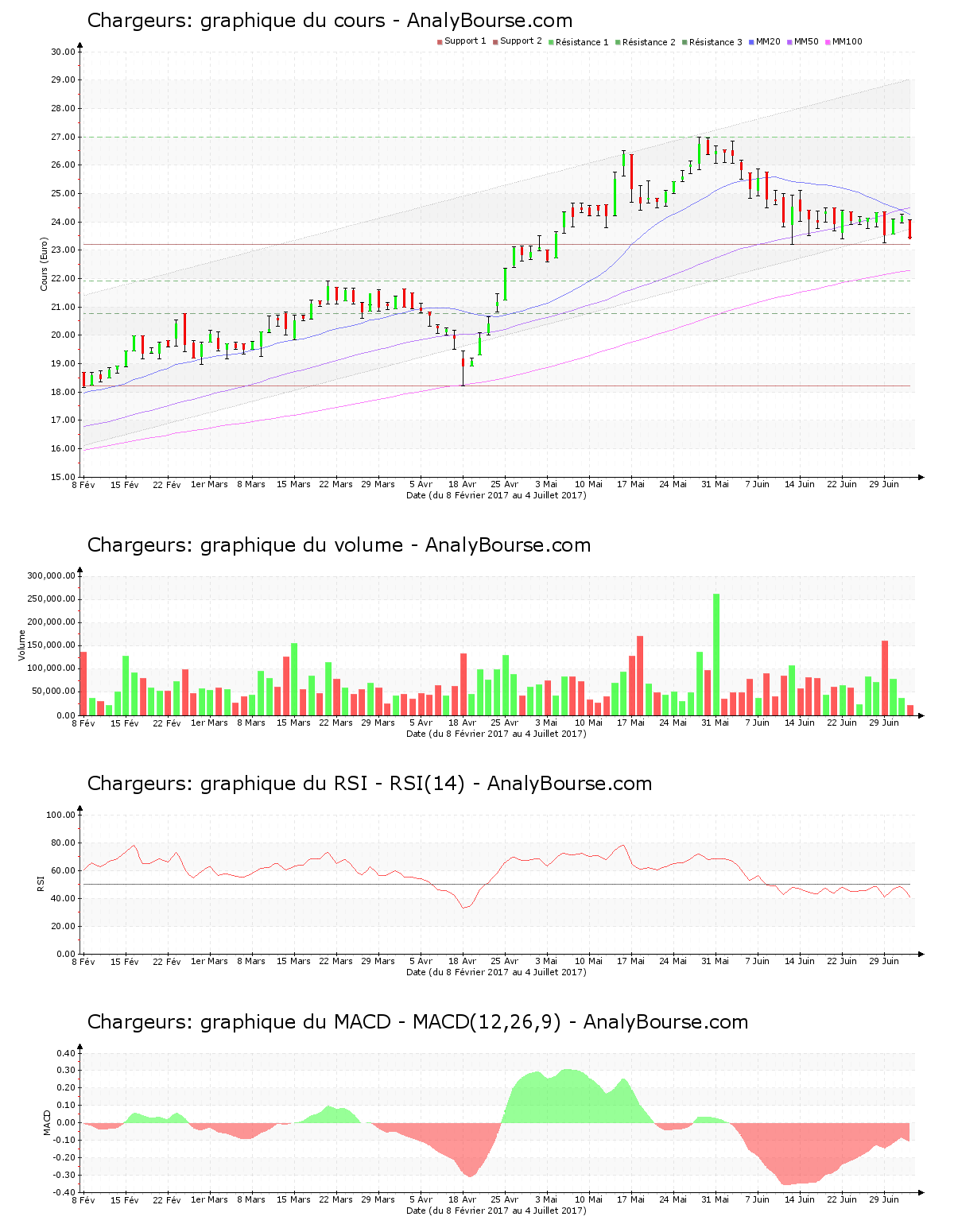Click the '30.00' value on the price axis
Image resolution: width=954 pixels, height=1232 pixels.
[x=64, y=52]
